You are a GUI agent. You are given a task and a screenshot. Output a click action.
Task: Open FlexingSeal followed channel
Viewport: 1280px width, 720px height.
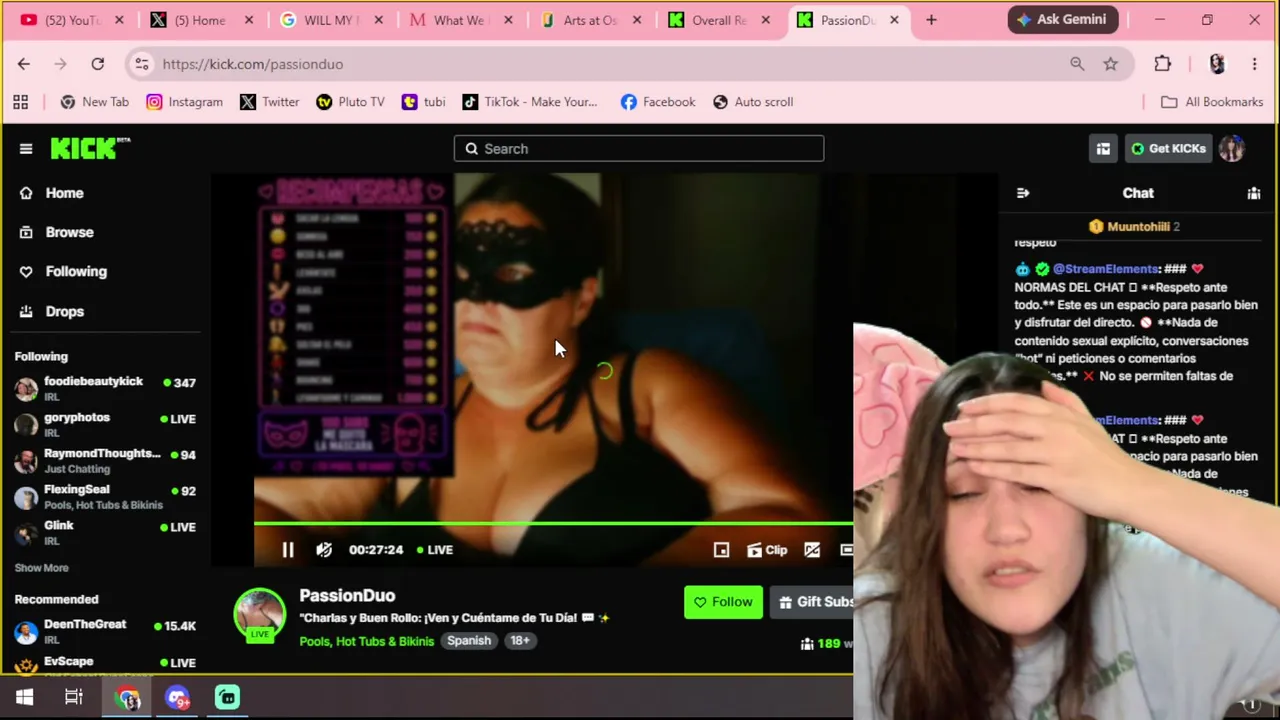[105, 497]
